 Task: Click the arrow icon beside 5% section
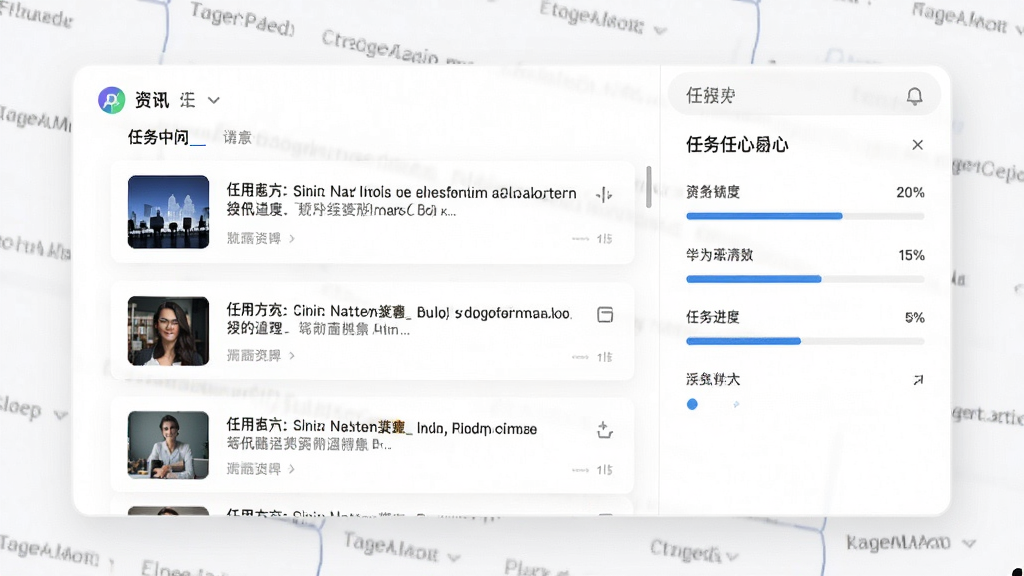[918, 379]
